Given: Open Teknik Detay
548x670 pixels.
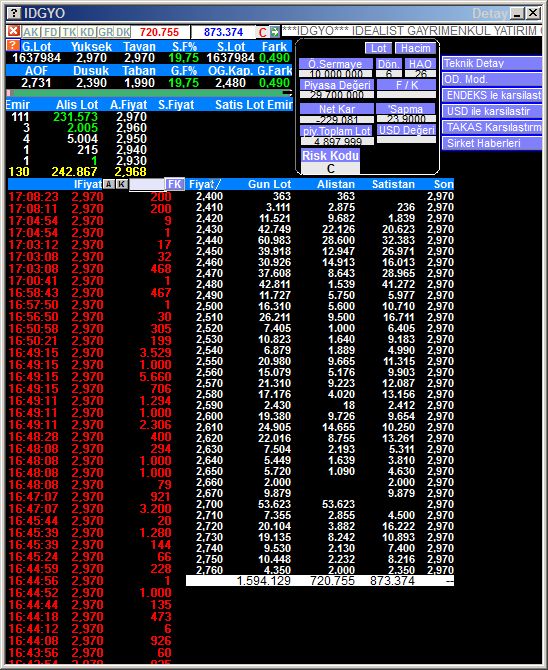Looking at the screenshot, I should [x=492, y=63].
